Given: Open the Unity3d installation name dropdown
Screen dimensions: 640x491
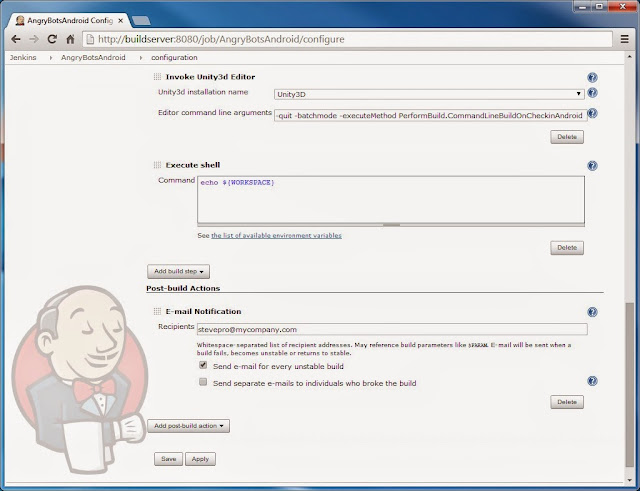Looking at the screenshot, I should [429, 94].
